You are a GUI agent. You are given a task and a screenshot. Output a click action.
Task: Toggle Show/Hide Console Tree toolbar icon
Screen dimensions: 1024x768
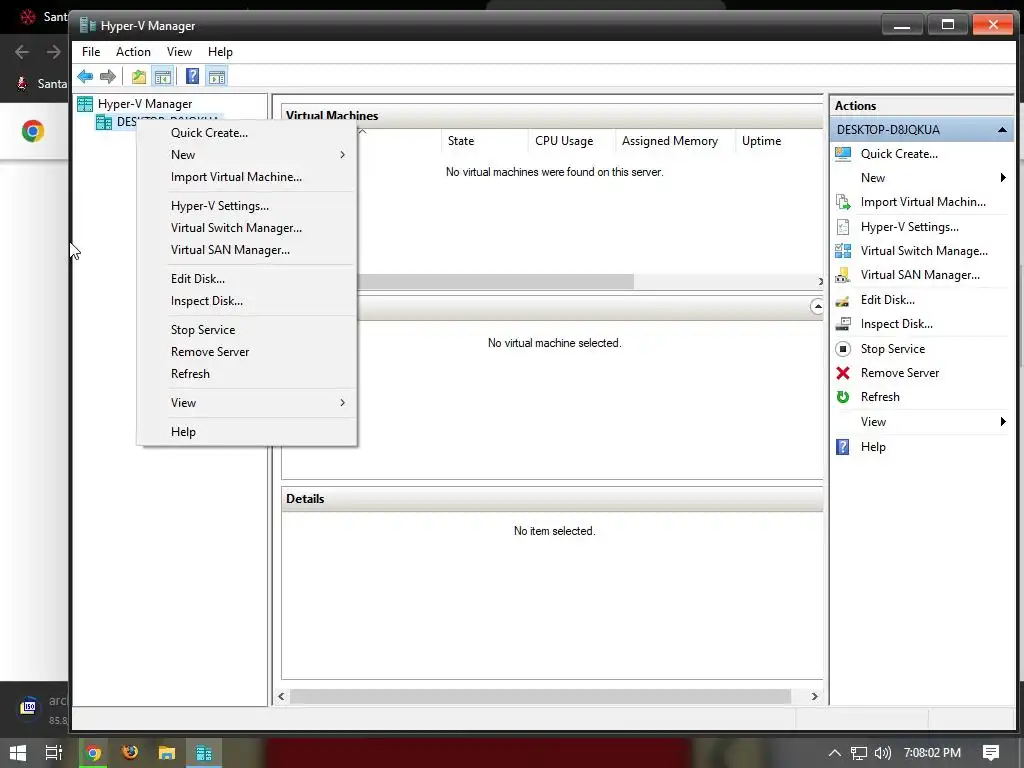coord(163,77)
